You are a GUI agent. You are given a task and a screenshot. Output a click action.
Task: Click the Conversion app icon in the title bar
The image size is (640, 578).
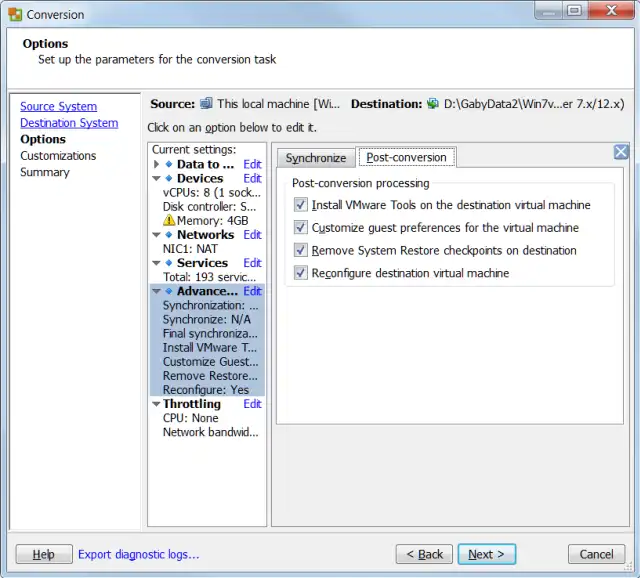tap(15, 15)
